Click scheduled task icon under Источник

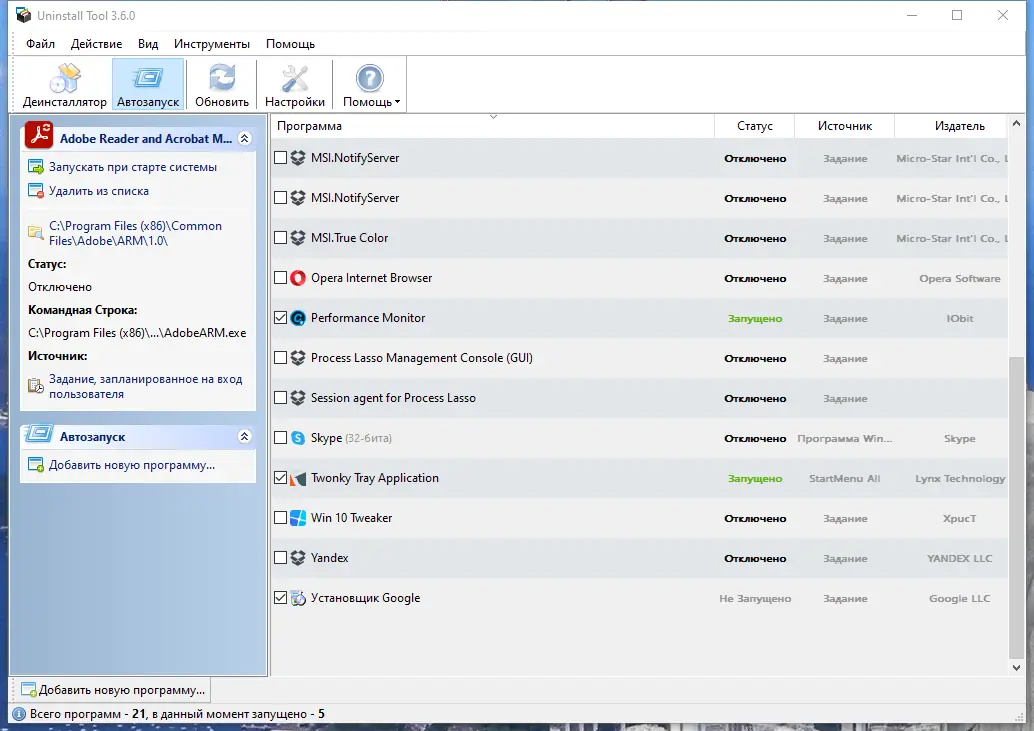click(x=36, y=386)
